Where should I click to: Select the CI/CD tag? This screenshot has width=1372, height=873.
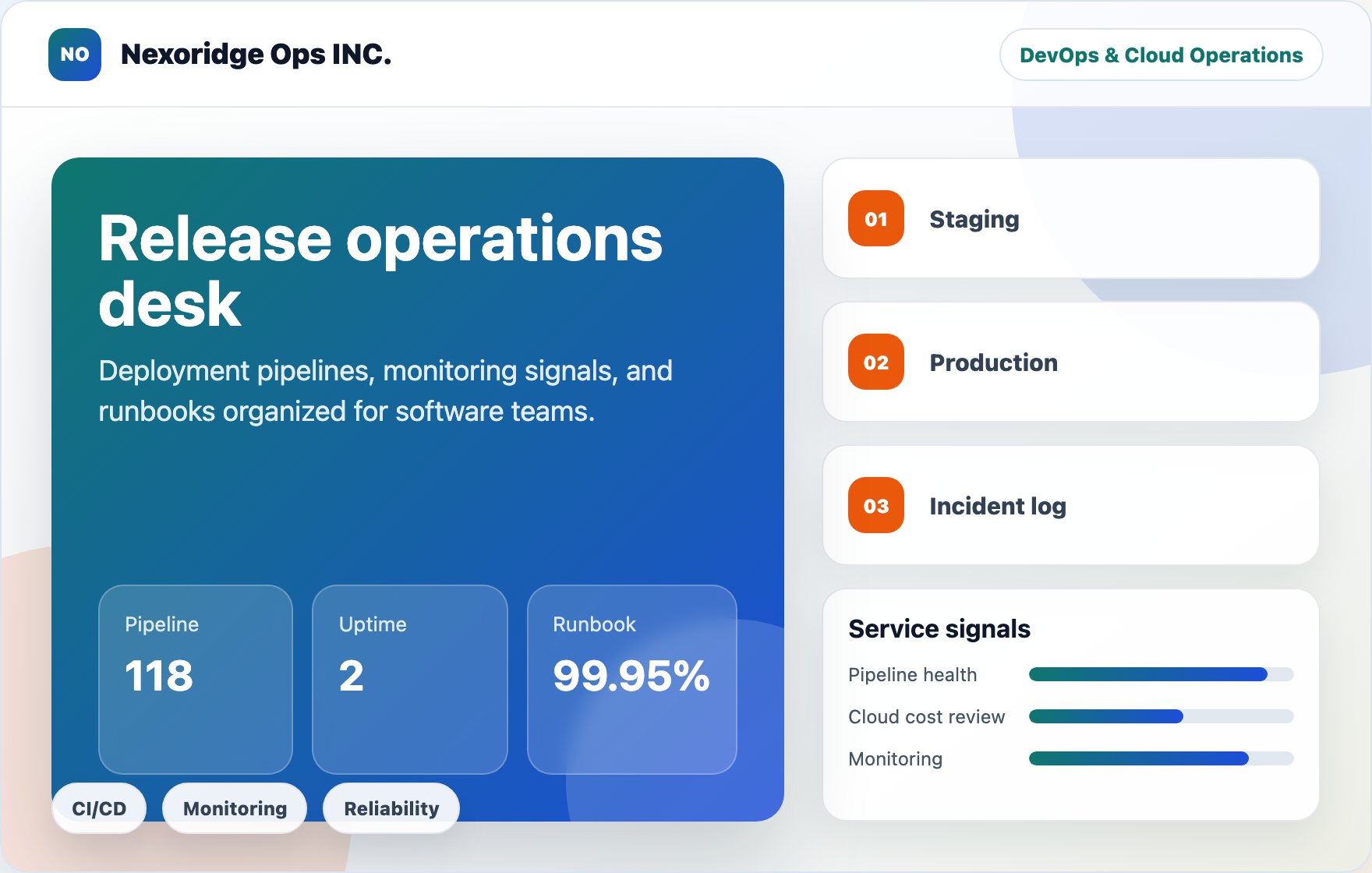(99, 808)
